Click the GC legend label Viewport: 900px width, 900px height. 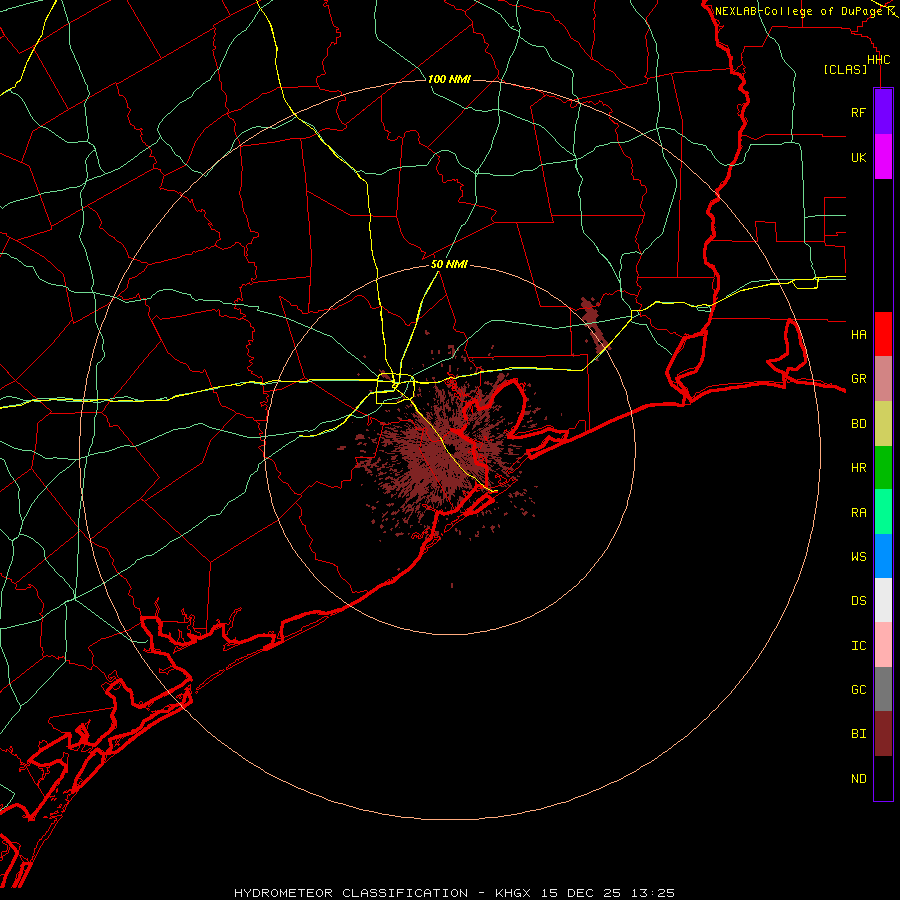858,690
